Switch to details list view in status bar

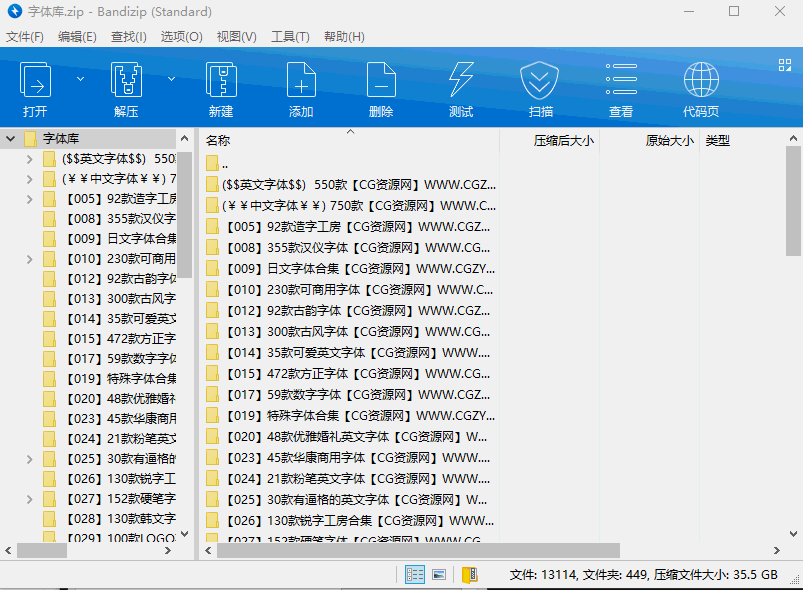(415, 575)
